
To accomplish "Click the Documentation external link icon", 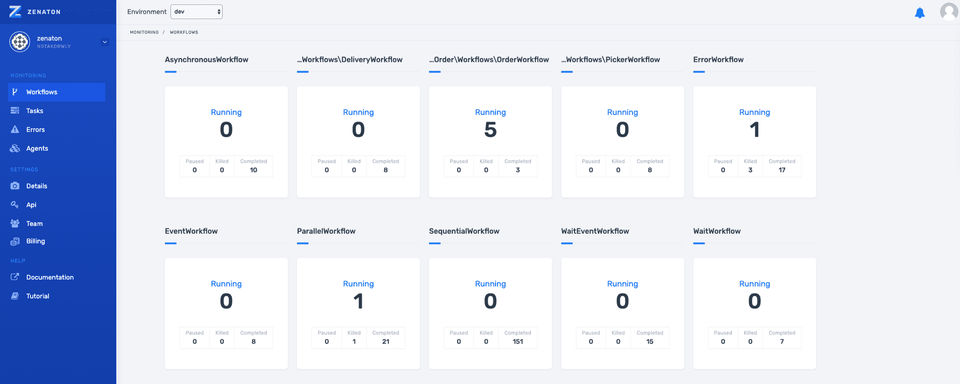I will (15, 277).
